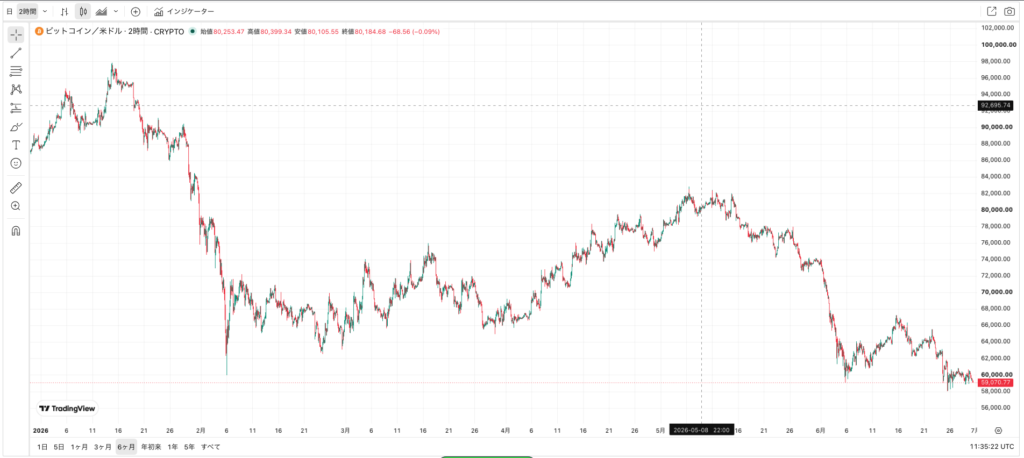
Task: Click the 70,000.00 price axis label
Action: tap(996, 291)
